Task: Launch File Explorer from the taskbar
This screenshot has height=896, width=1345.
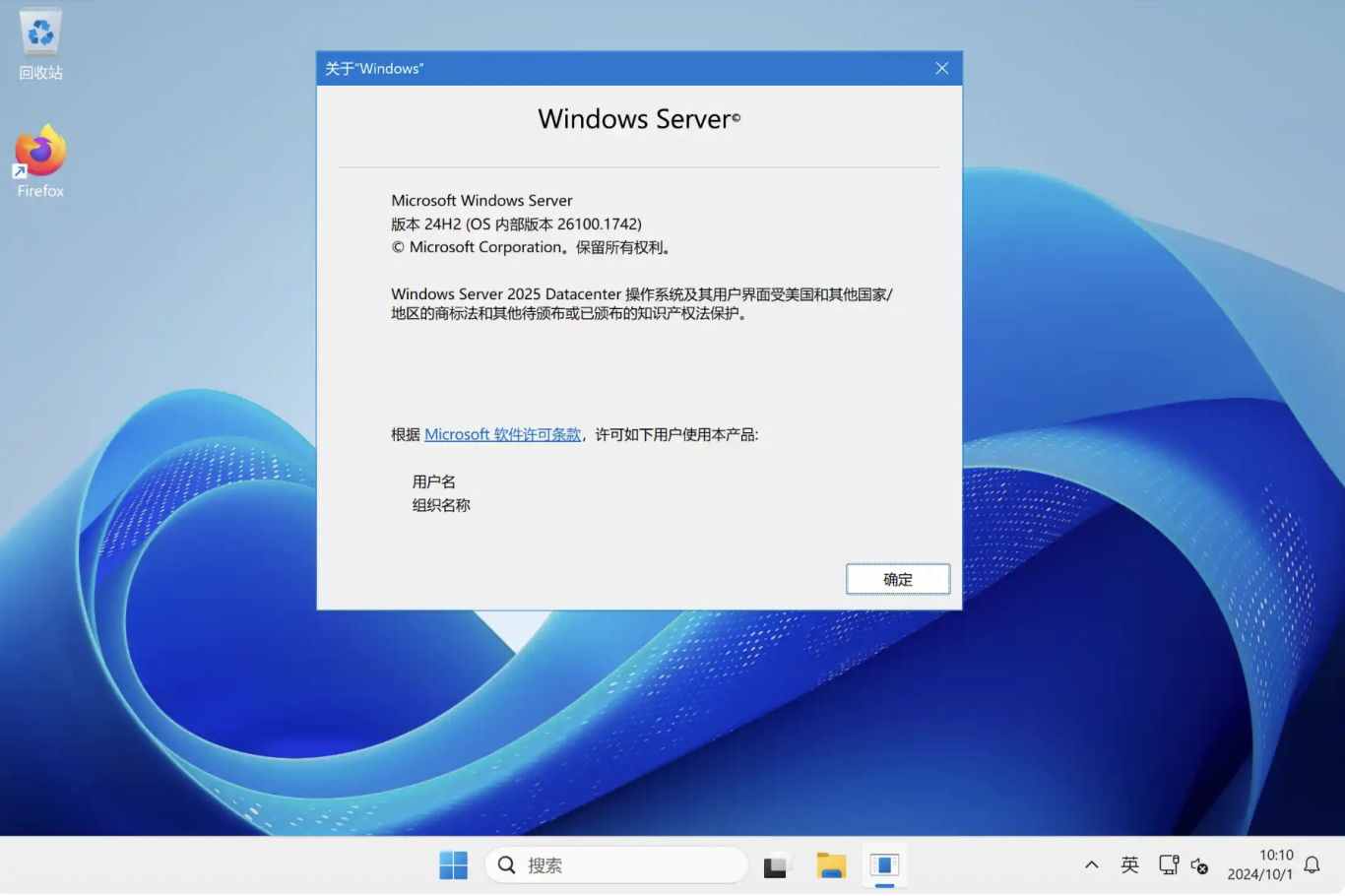Action: click(831, 865)
